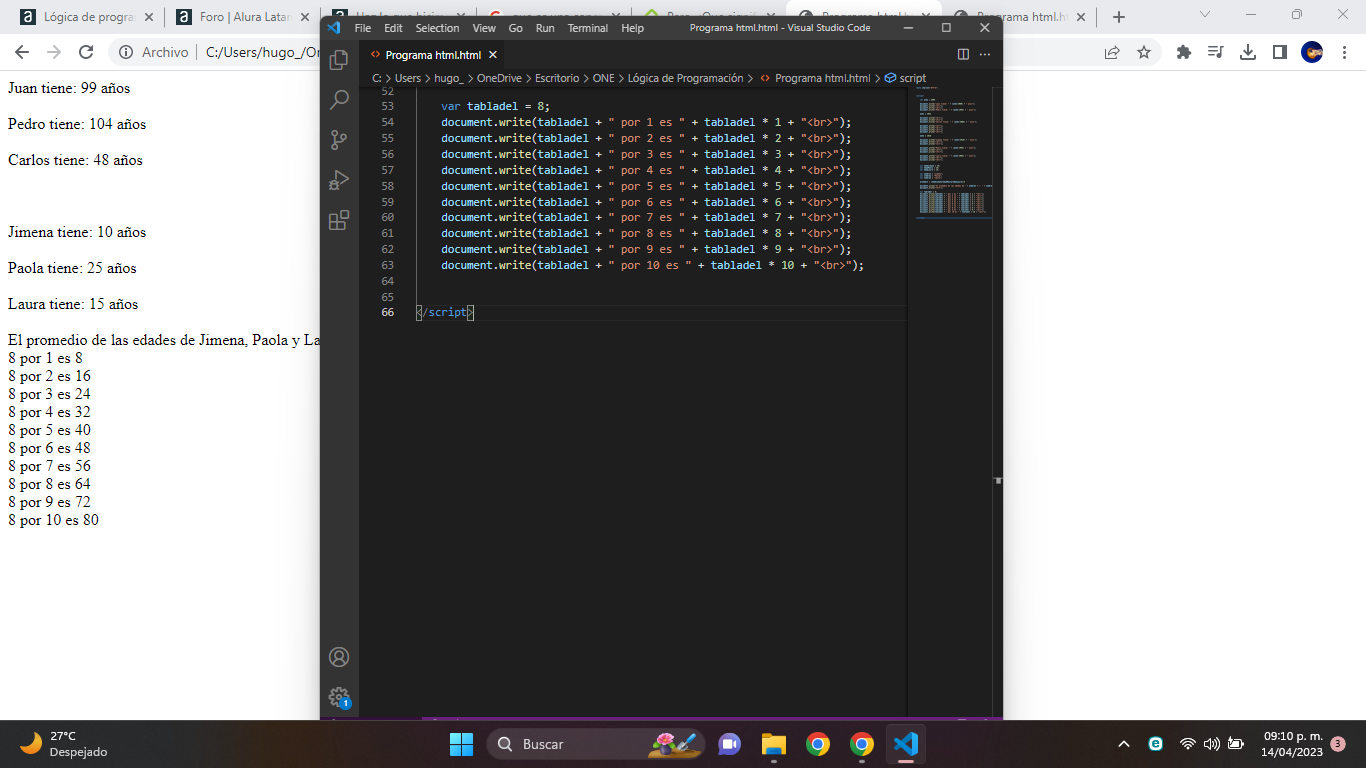Open Wi-Fi network tray icon

(x=1188, y=744)
